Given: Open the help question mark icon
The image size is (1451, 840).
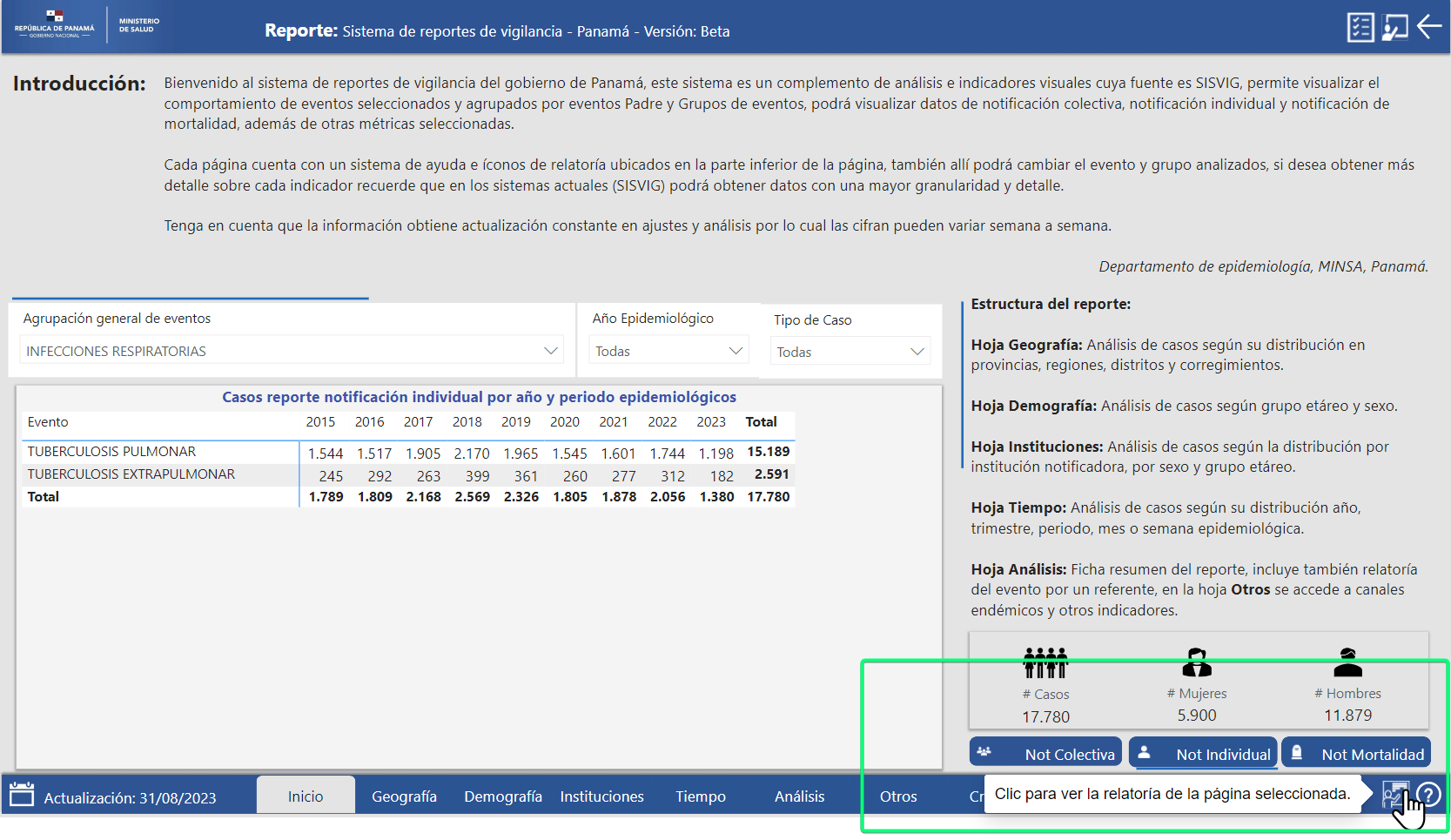Looking at the screenshot, I should point(1428,795).
